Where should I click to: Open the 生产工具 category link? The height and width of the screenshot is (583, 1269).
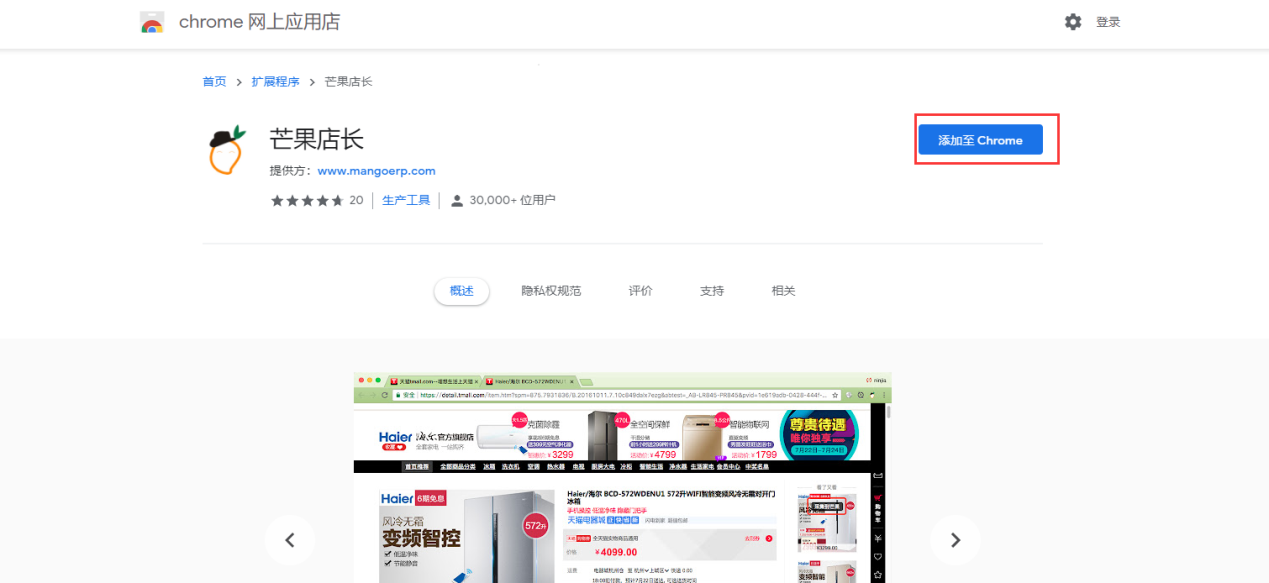[406, 200]
